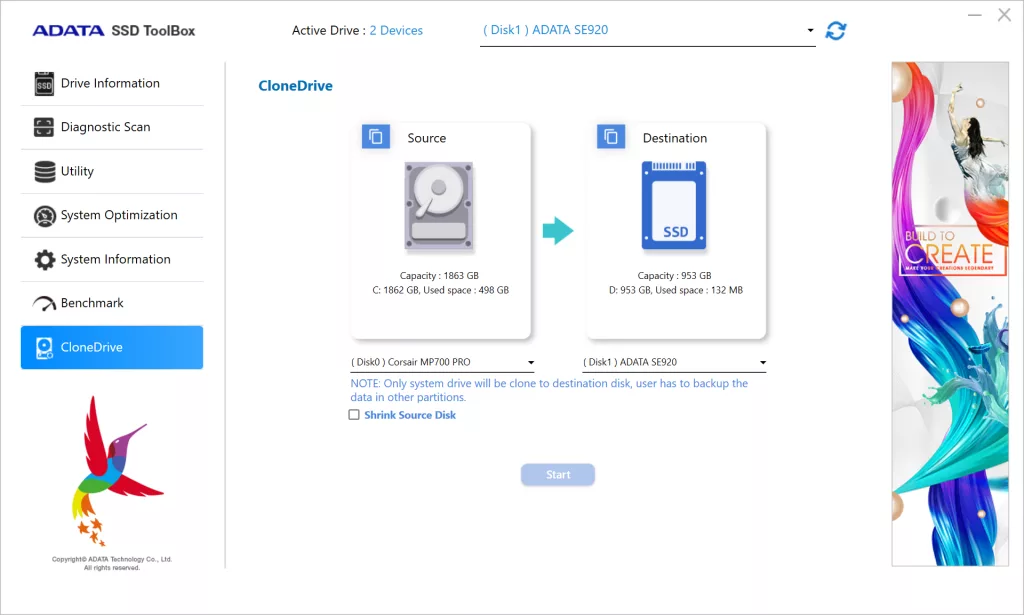Open the destination disk ADATA SE920 dropdown
Image resolution: width=1024 pixels, height=615 pixels.
[674, 362]
